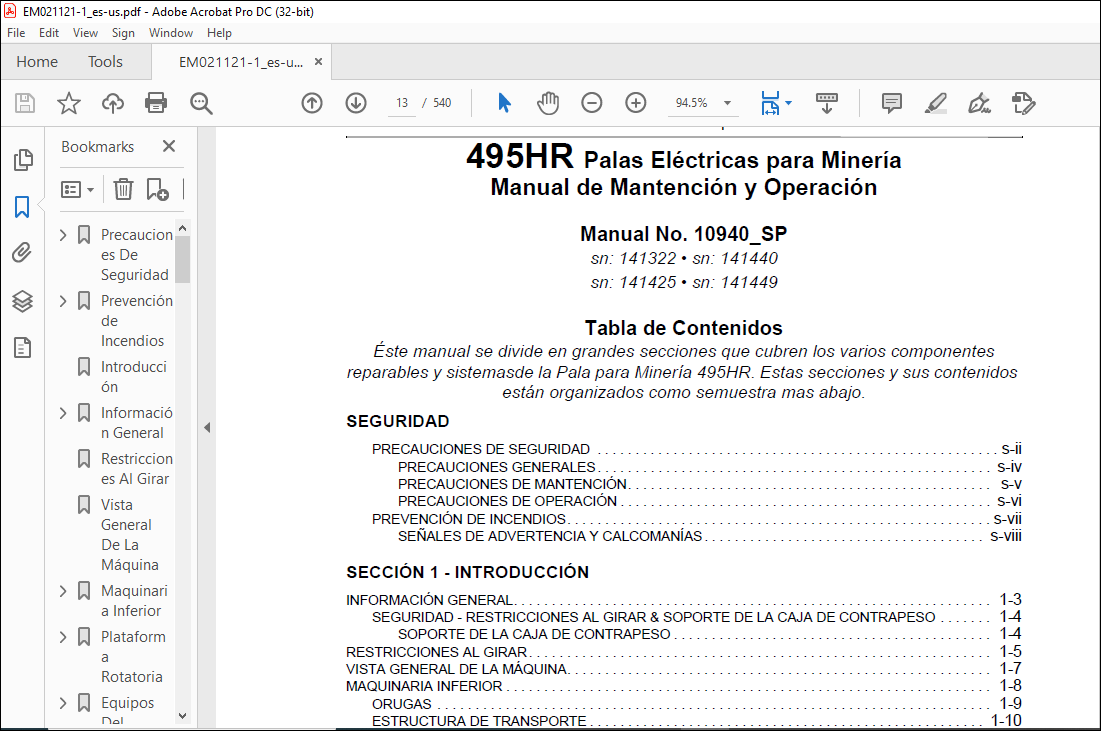The image size is (1101, 731).
Task: Click the page number input field
Action: [x=402, y=103]
